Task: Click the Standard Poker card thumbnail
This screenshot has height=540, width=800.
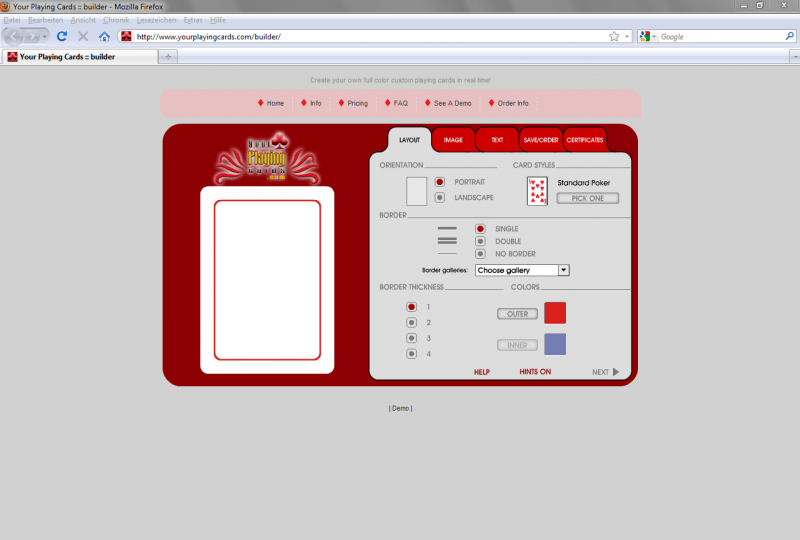Action: tap(537, 191)
